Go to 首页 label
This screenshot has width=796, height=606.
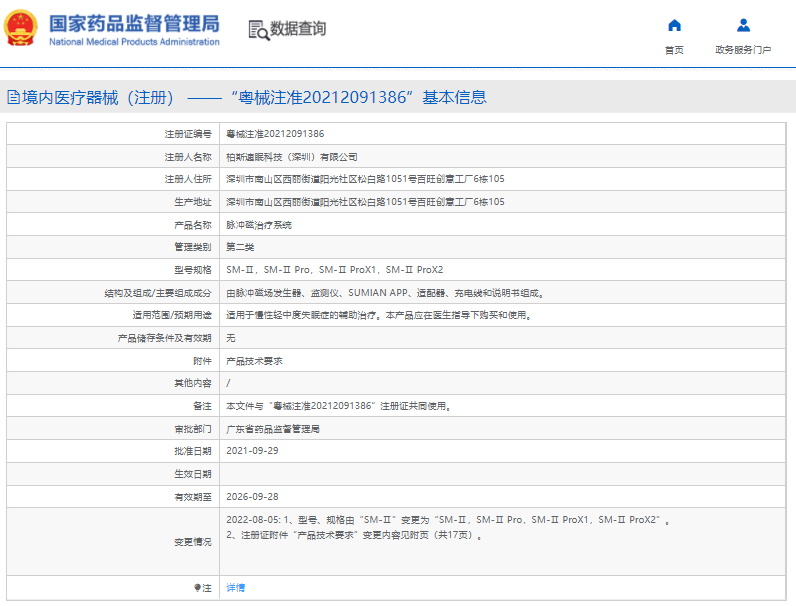pos(674,50)
